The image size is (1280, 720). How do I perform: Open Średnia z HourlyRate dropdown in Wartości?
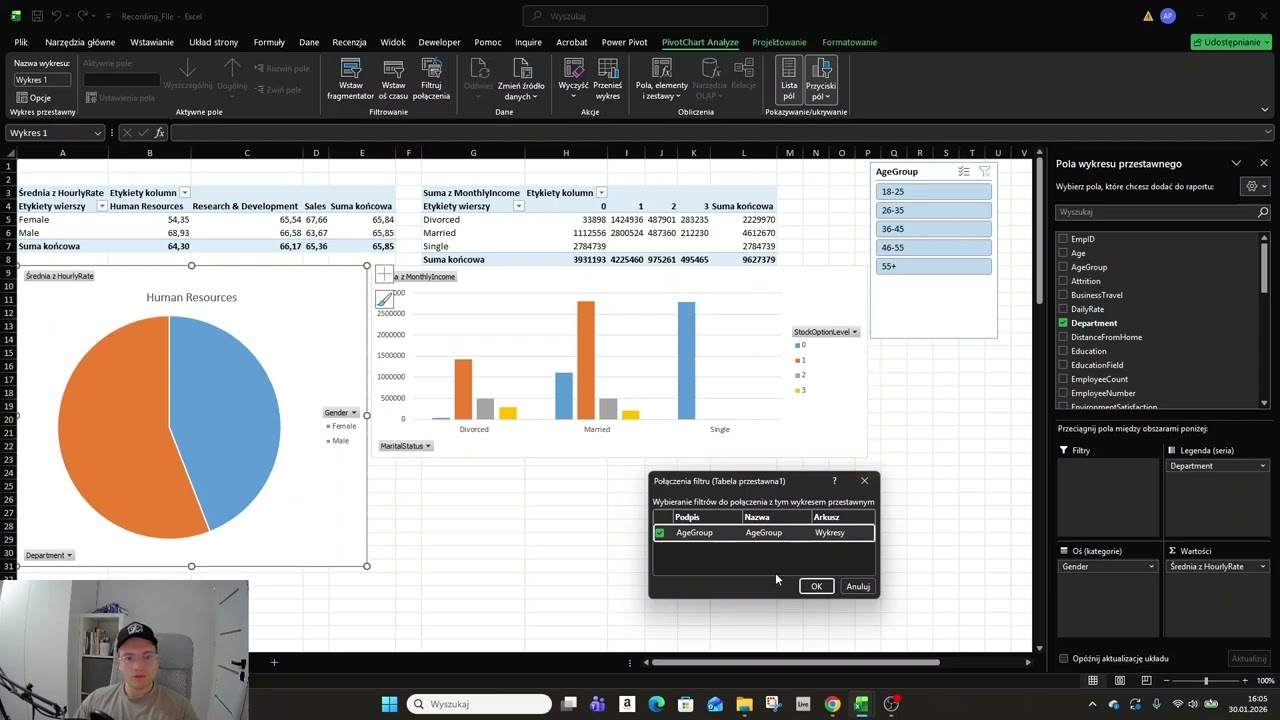tap(1262, 567)
